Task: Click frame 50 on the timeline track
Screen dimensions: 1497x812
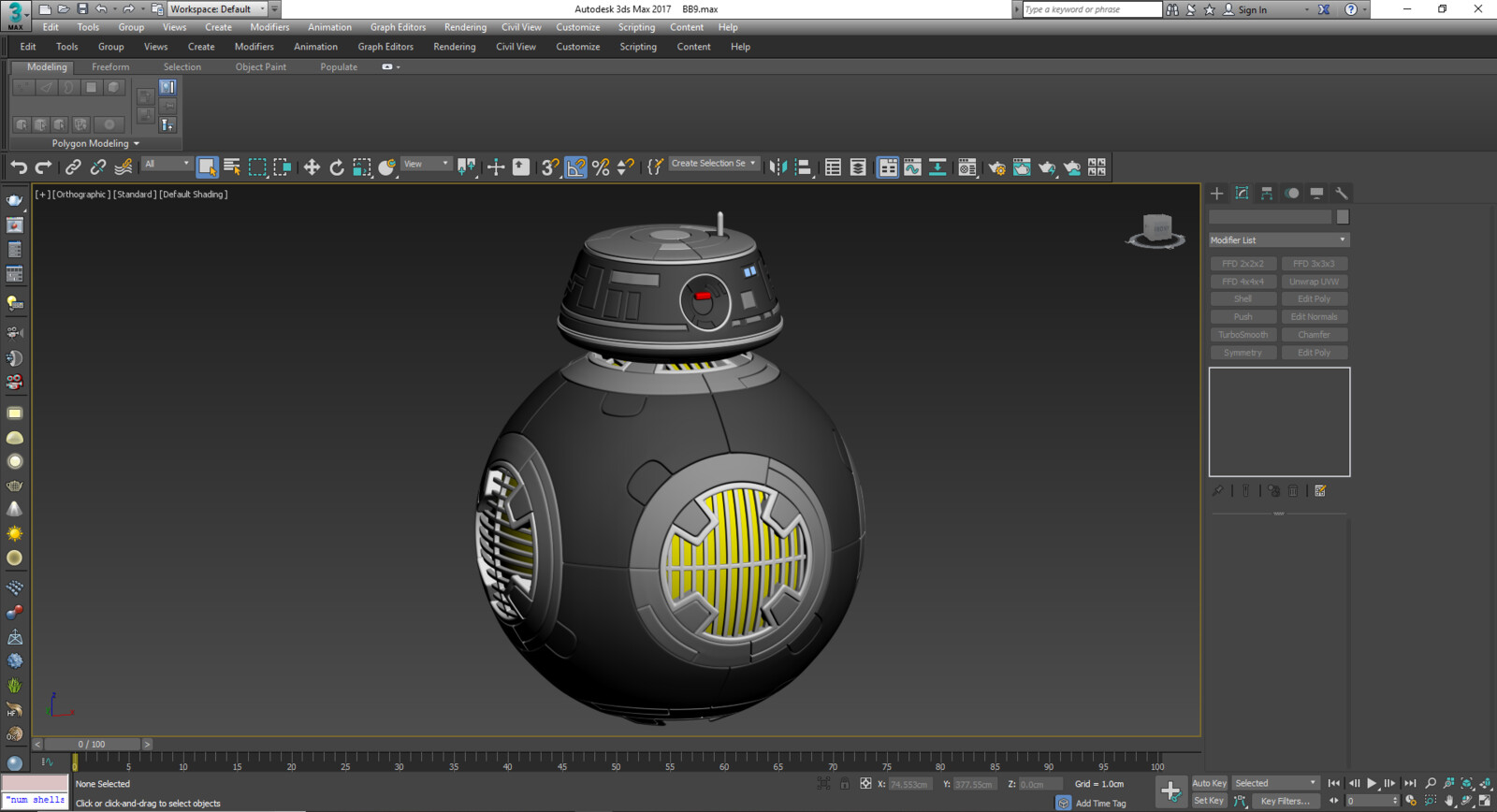Action: 616,760
